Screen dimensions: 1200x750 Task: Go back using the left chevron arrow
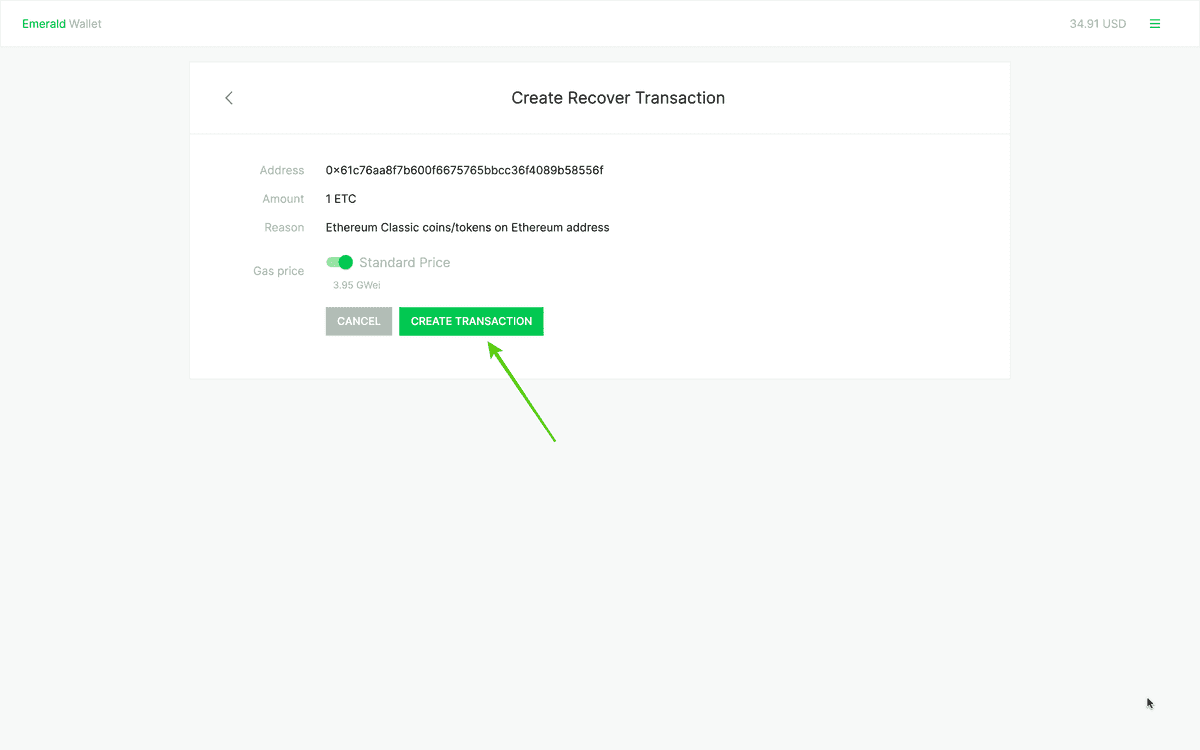pyautogui.click(x=229, y=98)
